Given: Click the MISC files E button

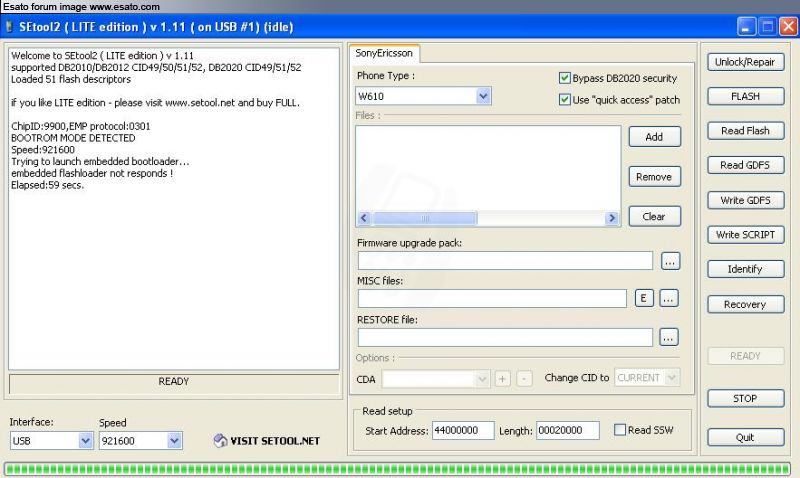Looking at the screenshot, I should coord(644,298).
